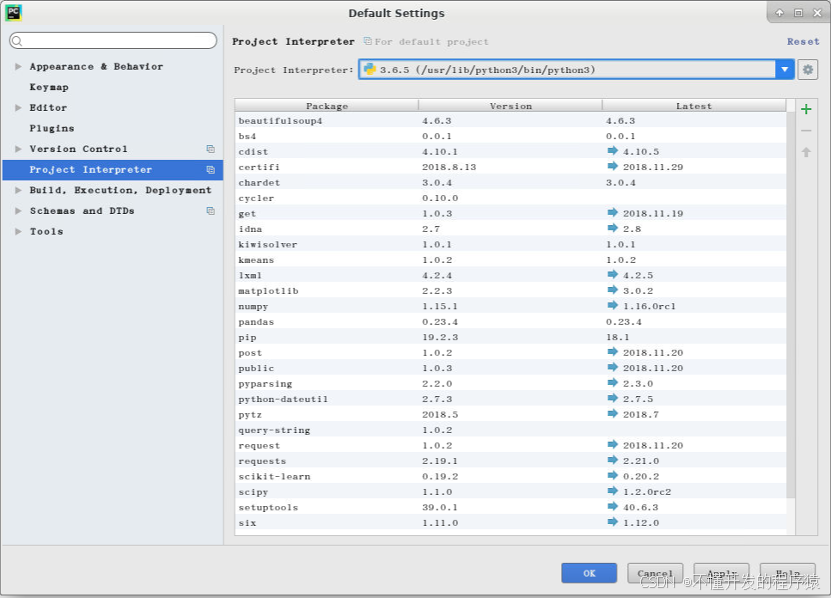Select the query-string package row
Image resolution: width=832 pixels, height=598 pixels.
click(x=510, y=430)
